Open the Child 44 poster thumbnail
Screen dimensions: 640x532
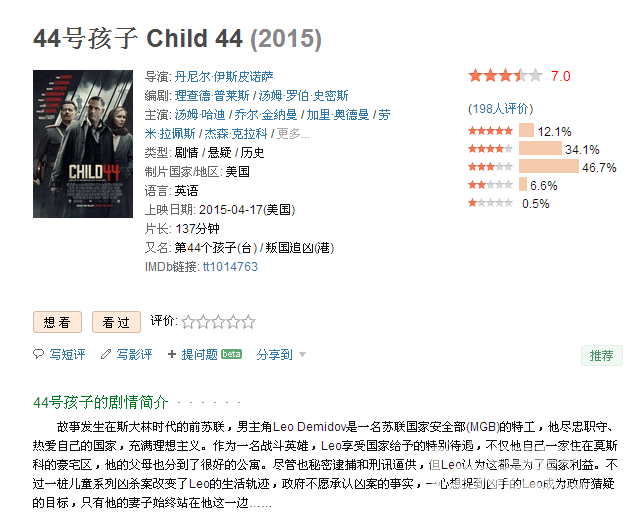tap(83, 144)
